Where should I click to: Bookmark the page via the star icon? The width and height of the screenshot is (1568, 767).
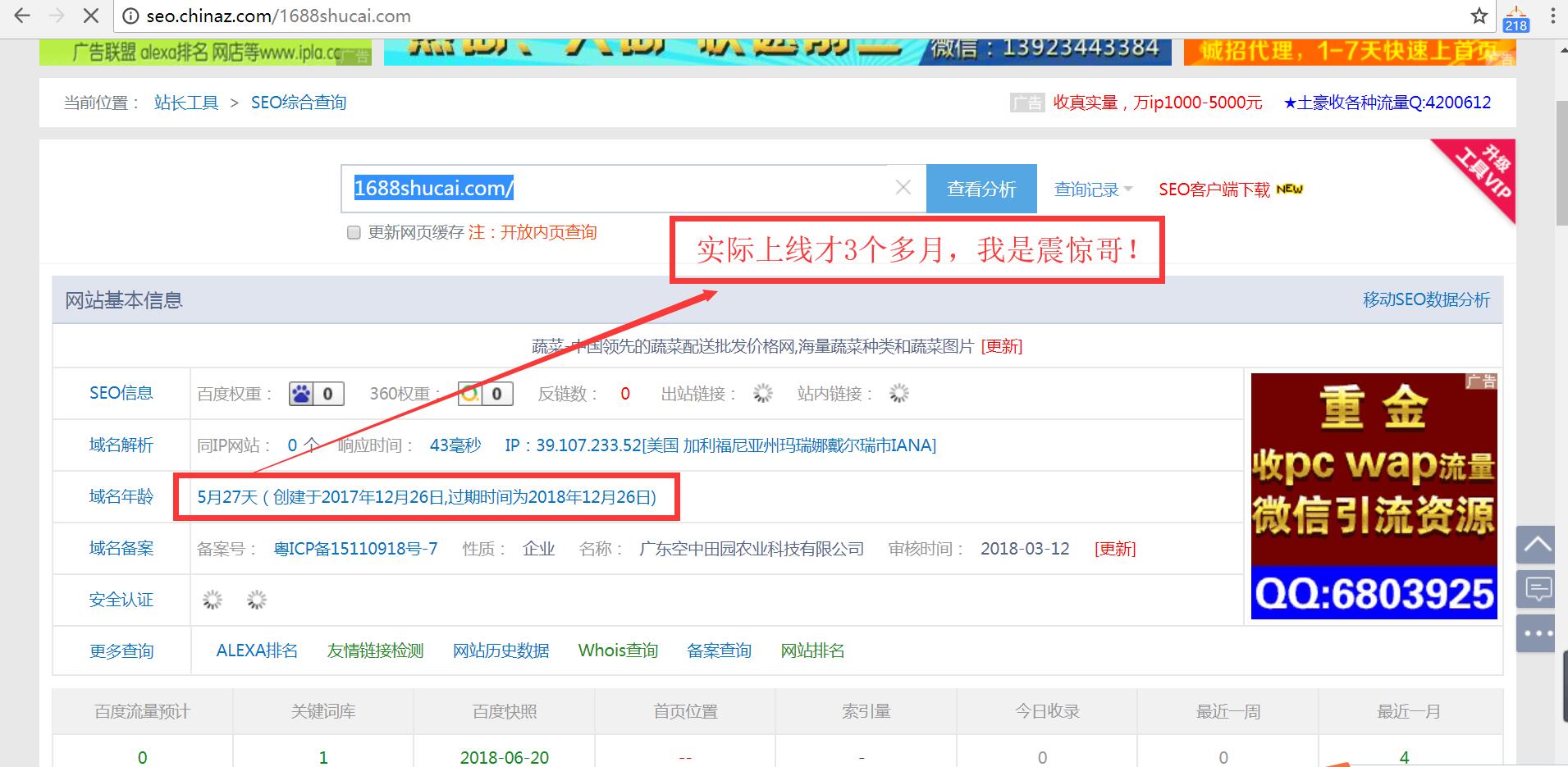(x=1479, y=15)
